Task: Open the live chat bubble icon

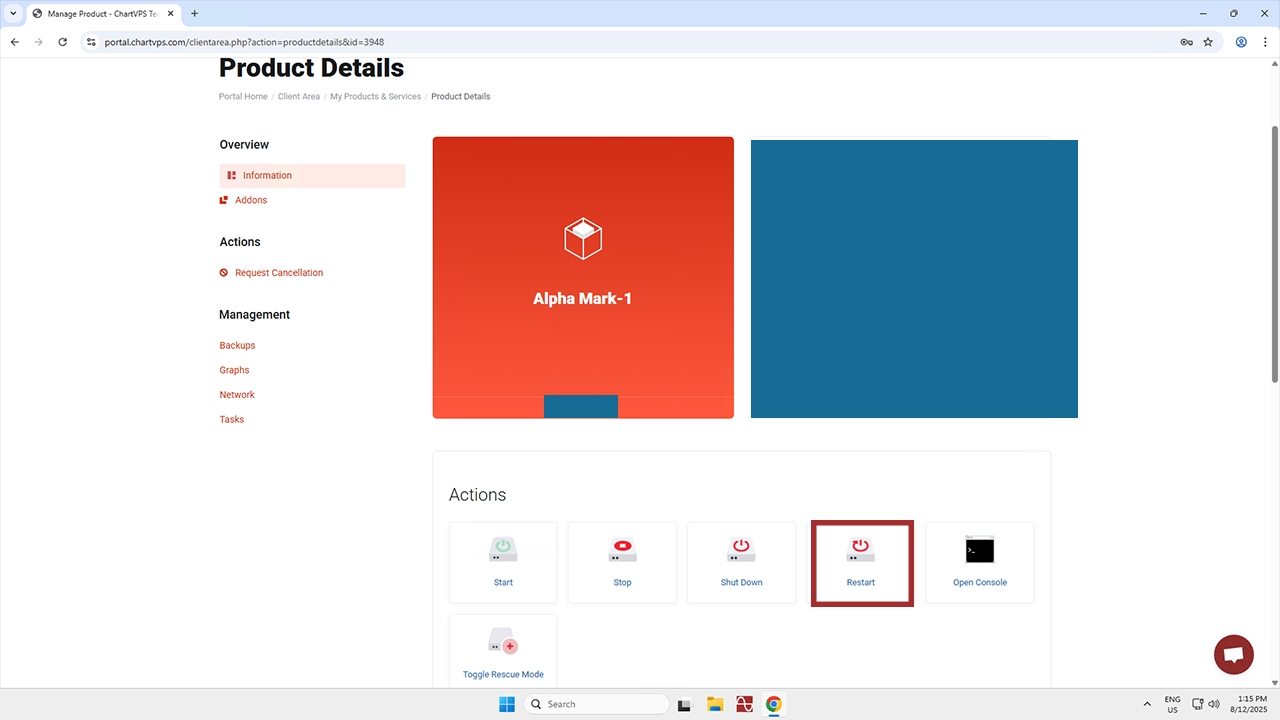Action: [1233, 655]
